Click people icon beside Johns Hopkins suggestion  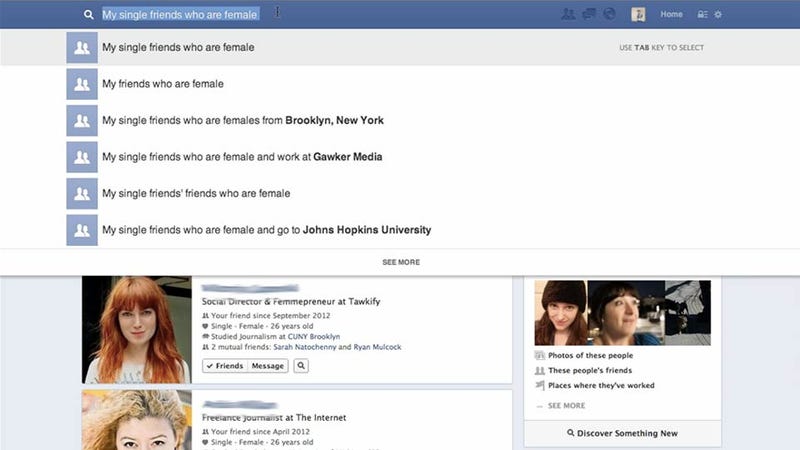coord(82,230)
